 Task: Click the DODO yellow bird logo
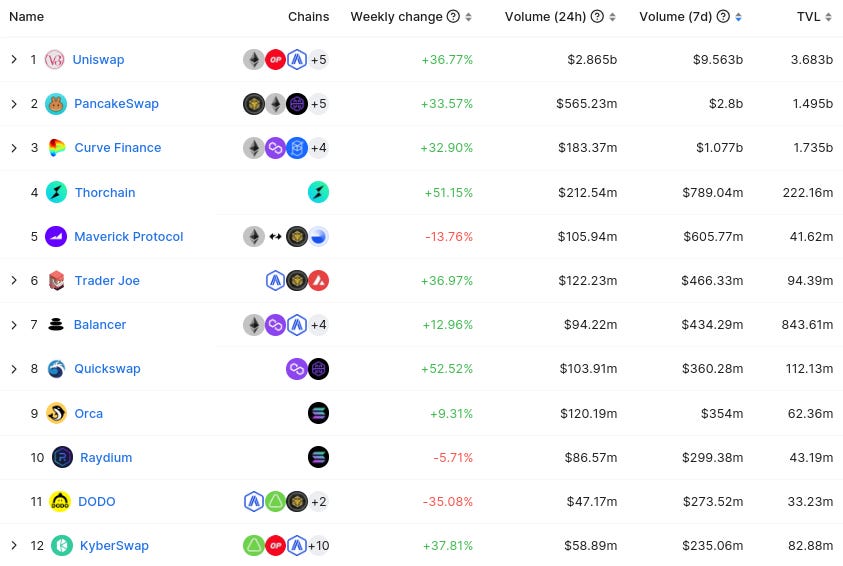click(x=60, y=501)
